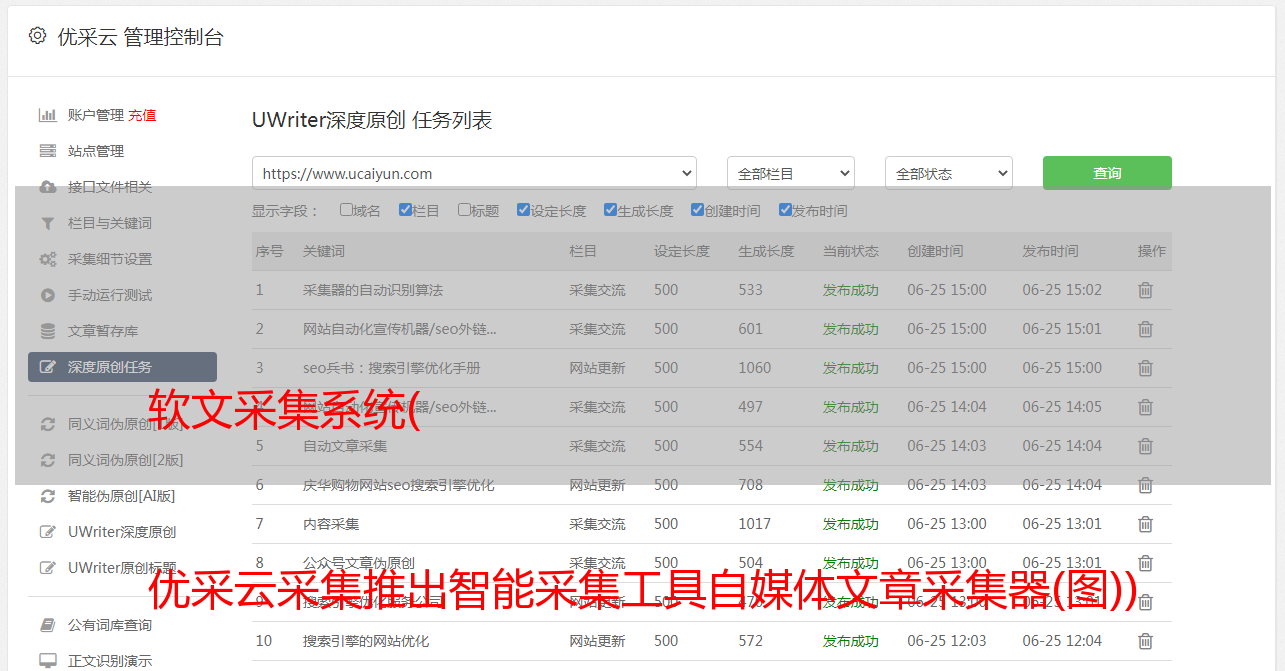1285x671 pixels.
Task: Click the green 查询 button
Action: tap(1107, 173)
